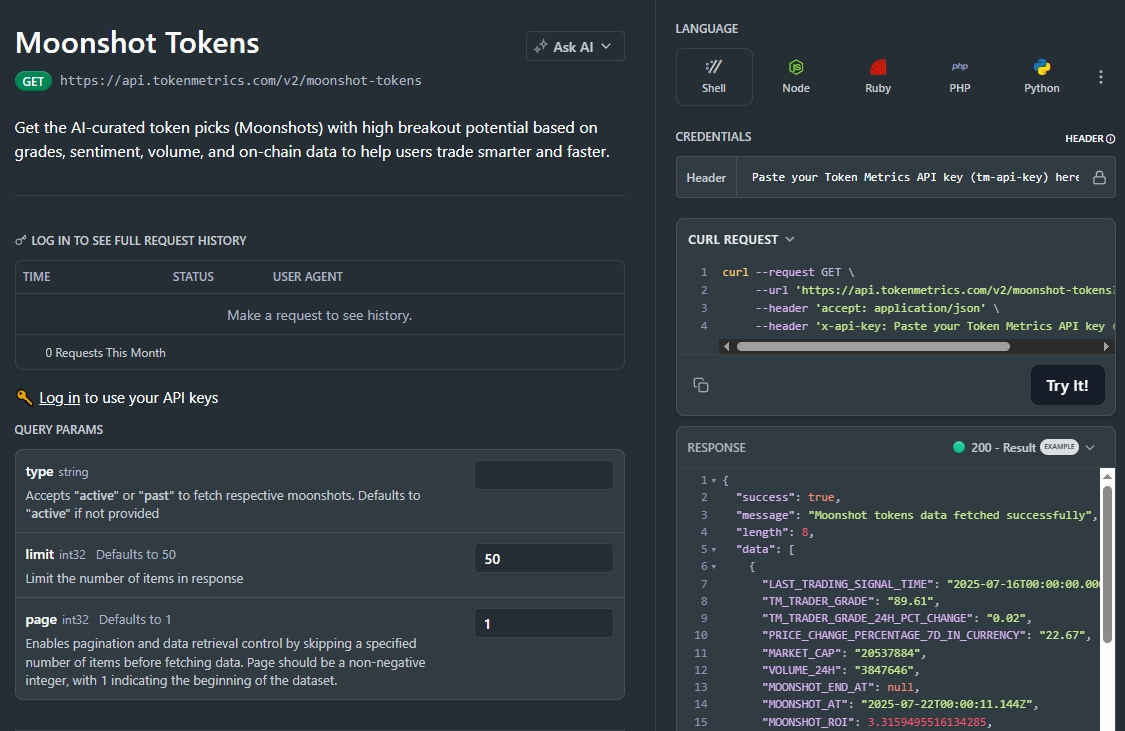This screenshot has height=731, width=1125.
Task: Expand the CURL REQUEST dropdown
Action: click(790, 239)
